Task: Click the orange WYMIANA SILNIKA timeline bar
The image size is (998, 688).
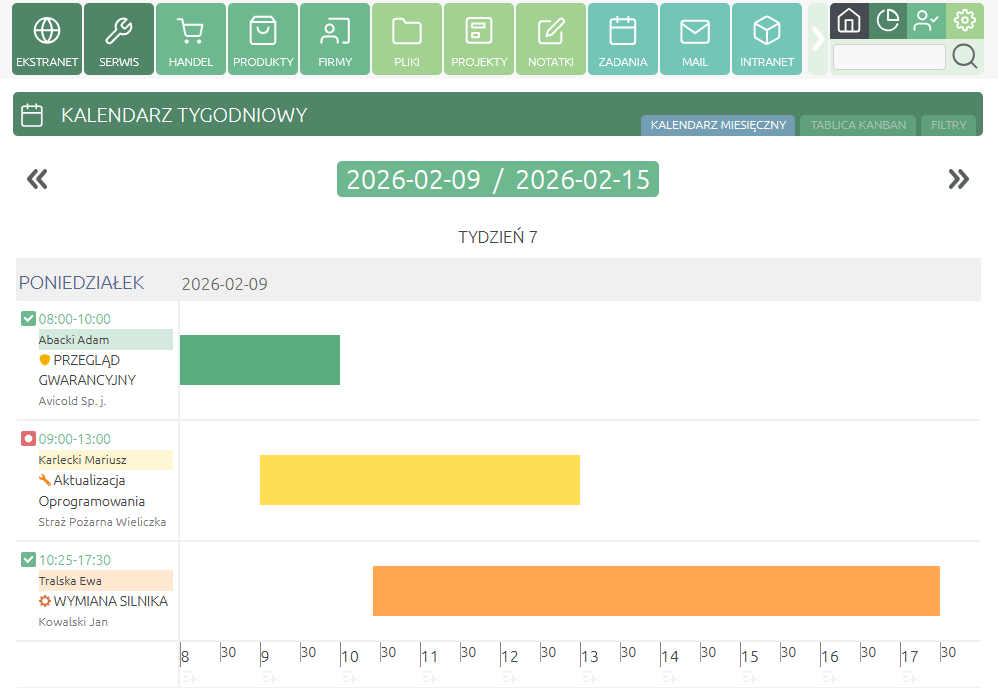Action: click(656, 591)
